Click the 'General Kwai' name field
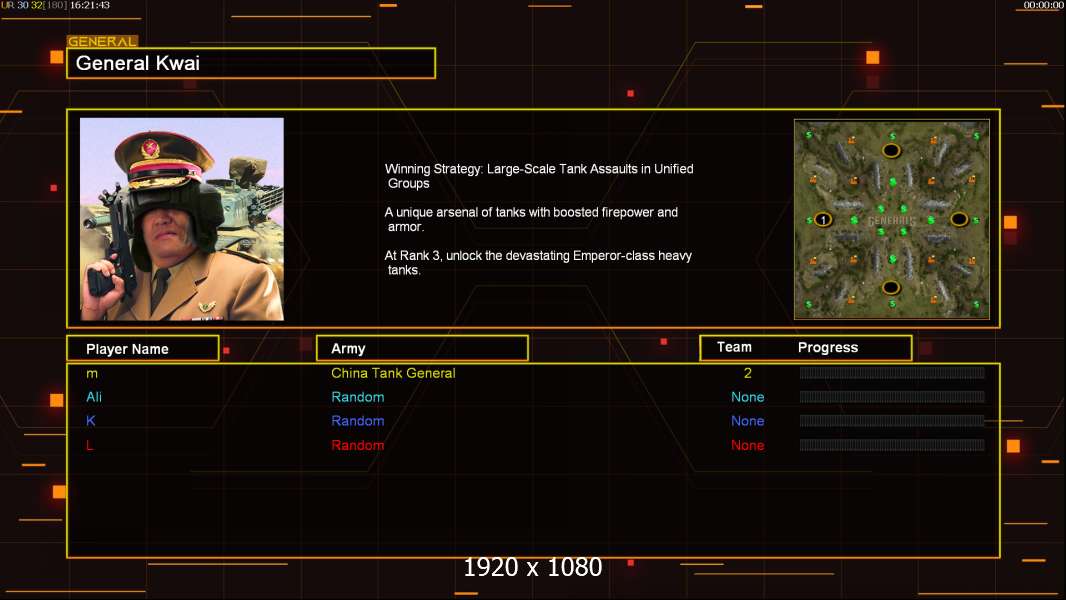This screenshot has height=600, width=1066. (251, 63)
